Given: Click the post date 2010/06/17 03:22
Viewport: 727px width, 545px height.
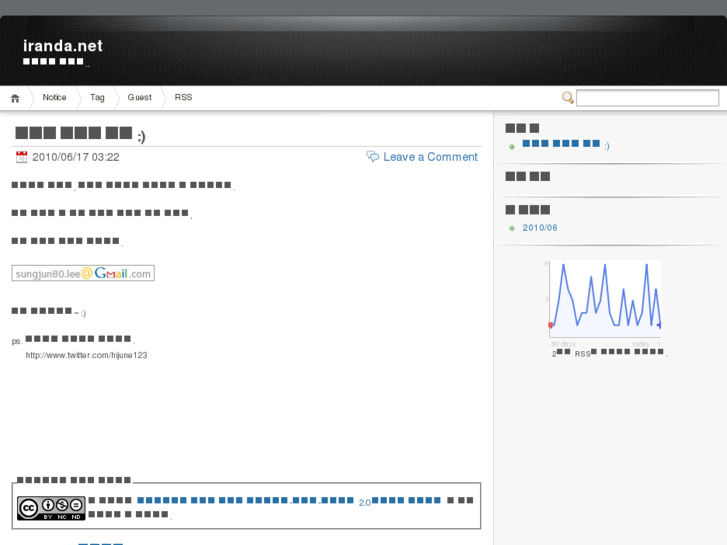Looking at the screenshot, I should 76,157.
